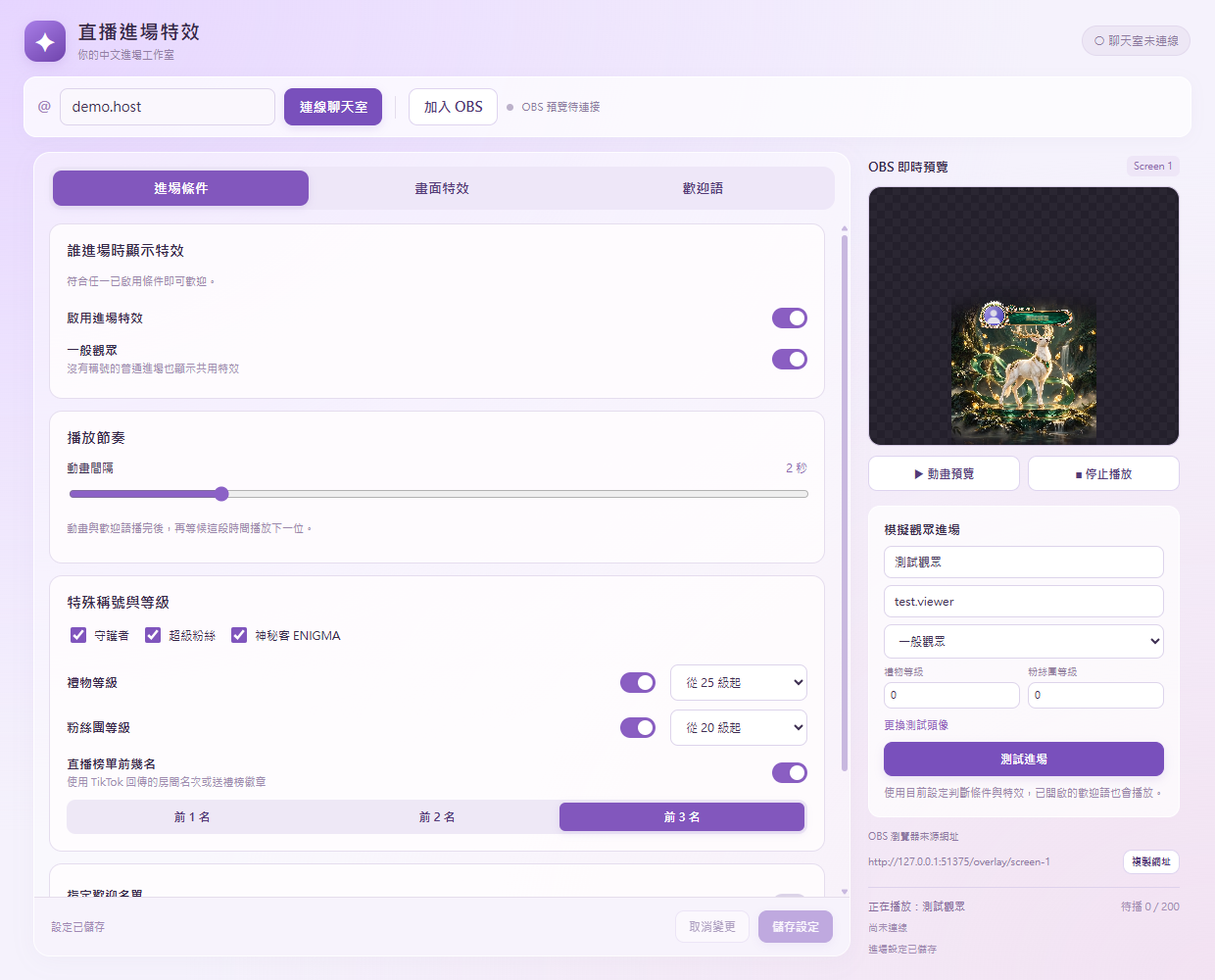This screenshot has width=1215, height=980.
Task: Click the settings panel vertical scrollbar
Action: coord(845,502)
